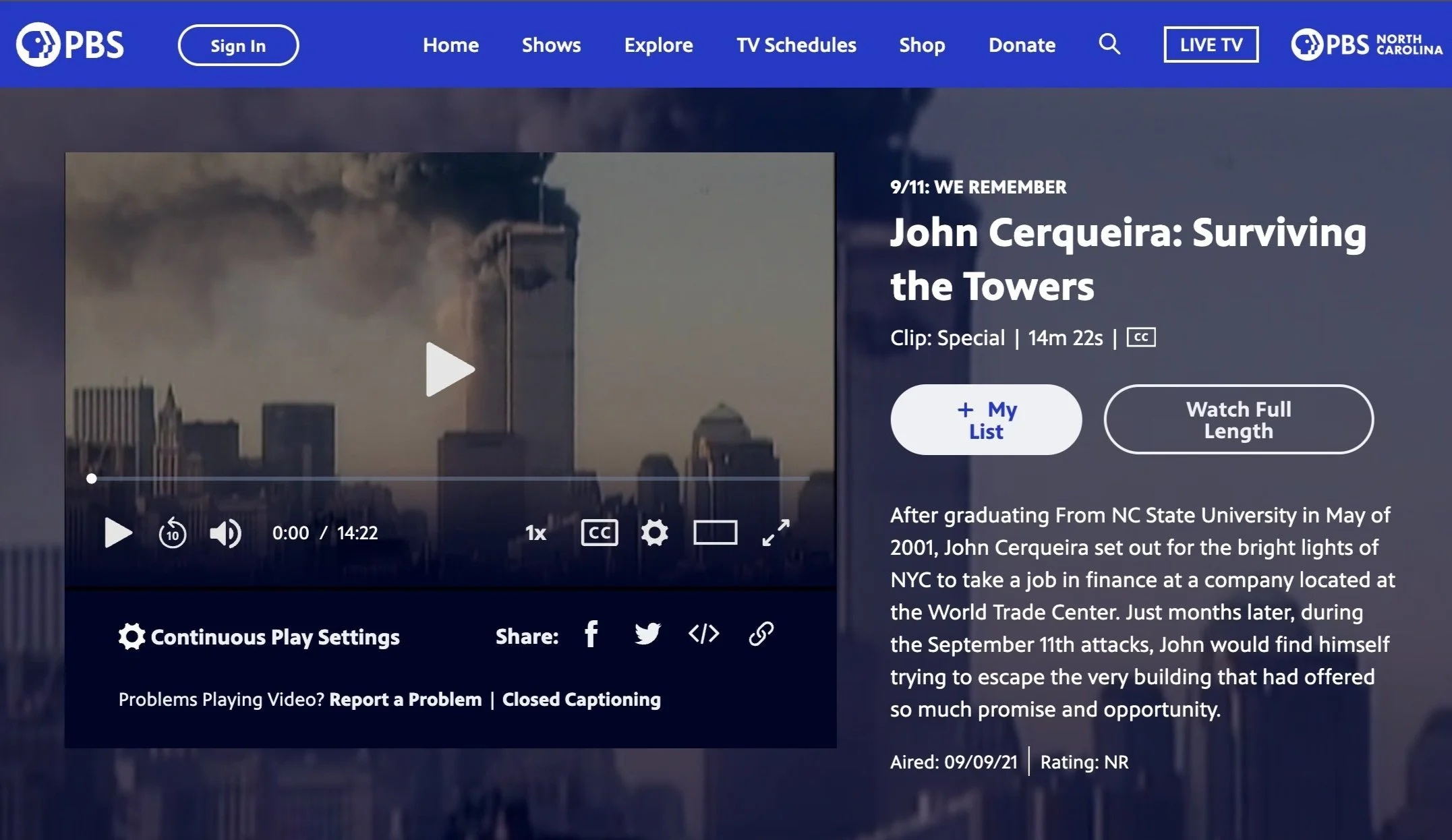
Task: Rewind 10 seconds with the replay icon
Action: [x=173, y=533]
